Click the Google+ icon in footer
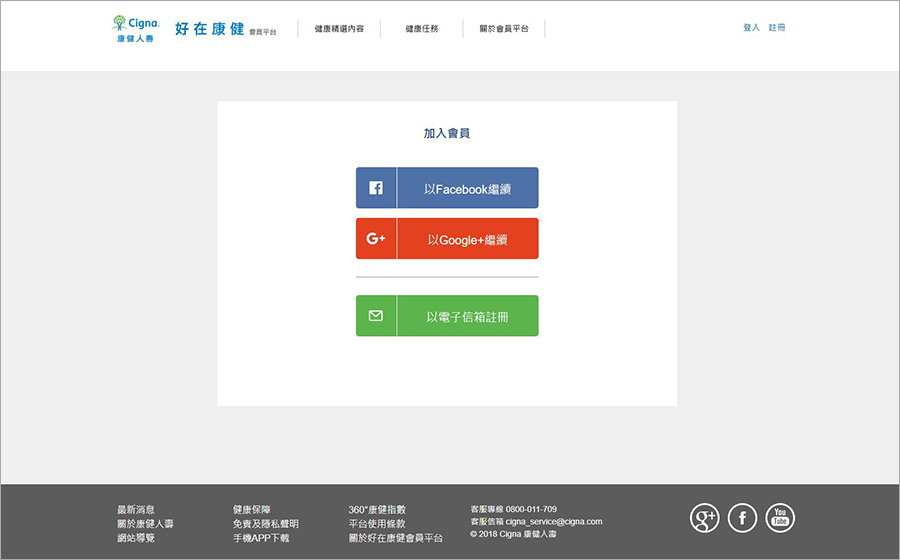This screenshot has width=900, height=560. pos(705,517)
